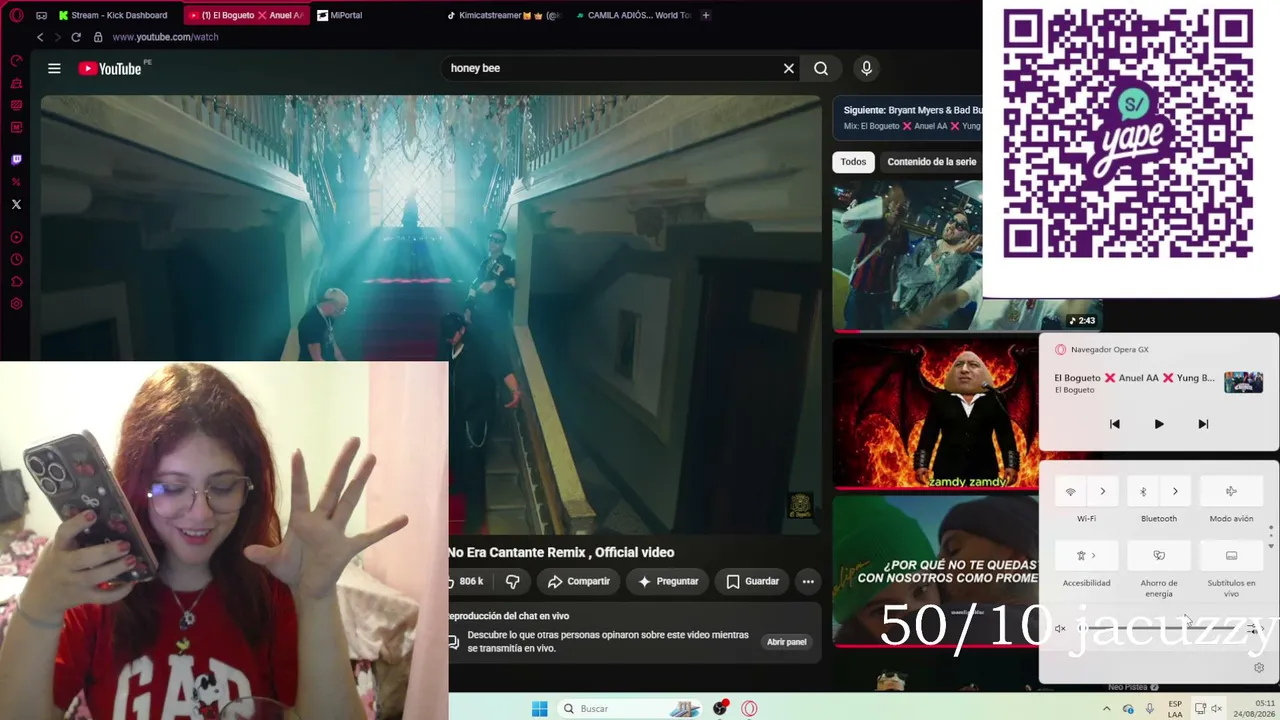Dislike the video with thumbs-down
1280x720 pixels.
point(512,581)
